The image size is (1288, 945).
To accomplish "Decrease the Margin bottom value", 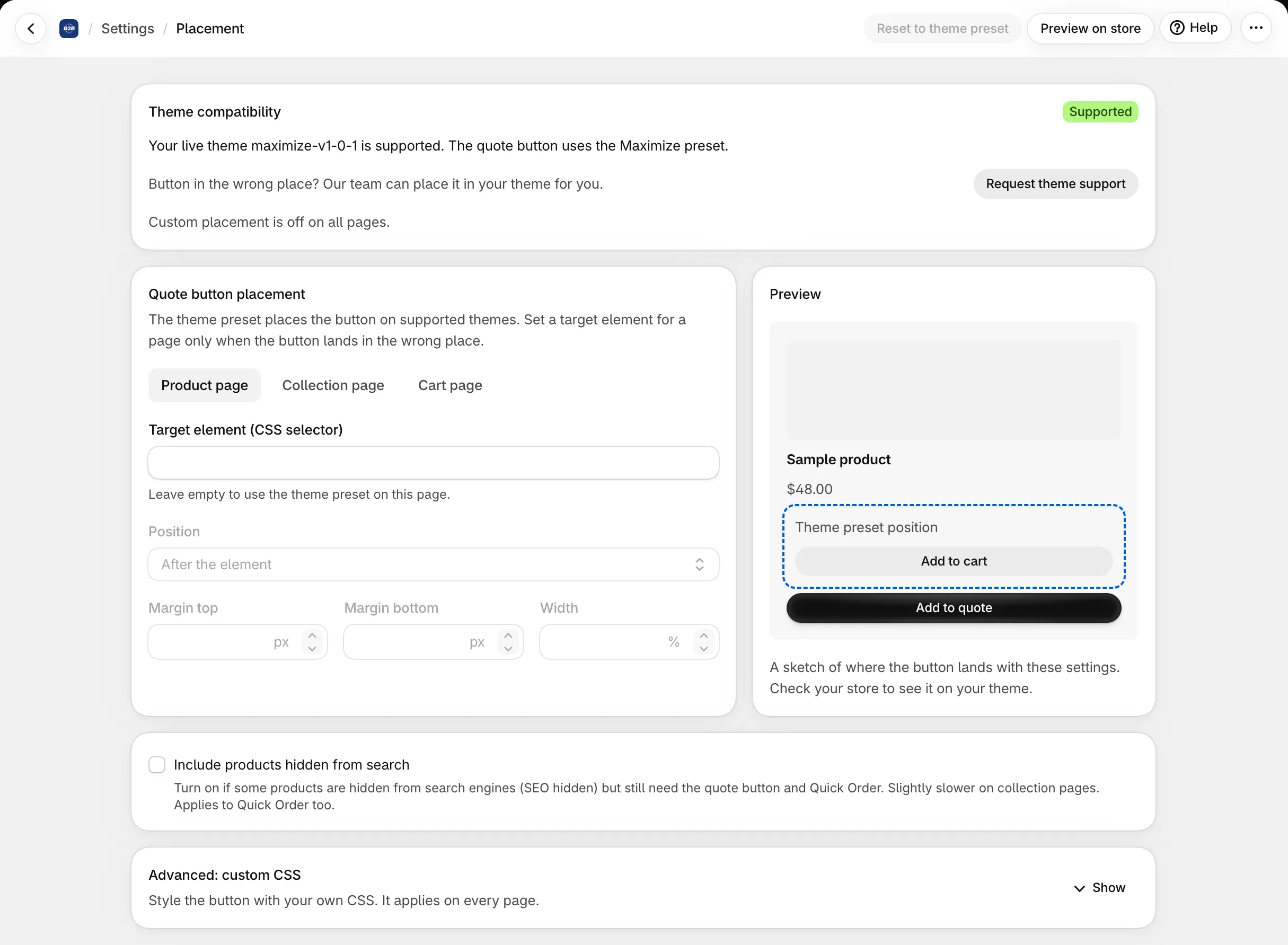I will [508, 649].
